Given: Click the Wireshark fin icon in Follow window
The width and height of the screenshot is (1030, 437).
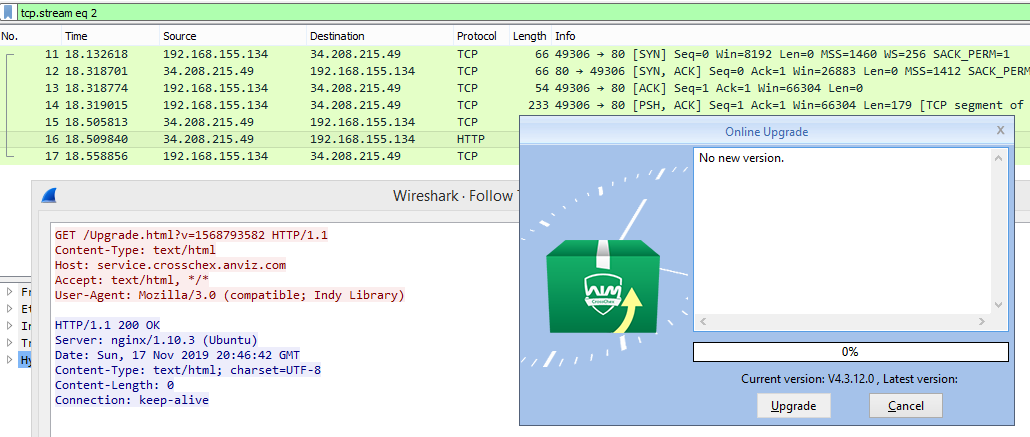Looking at the screenshot, I should tap(49, 195).
